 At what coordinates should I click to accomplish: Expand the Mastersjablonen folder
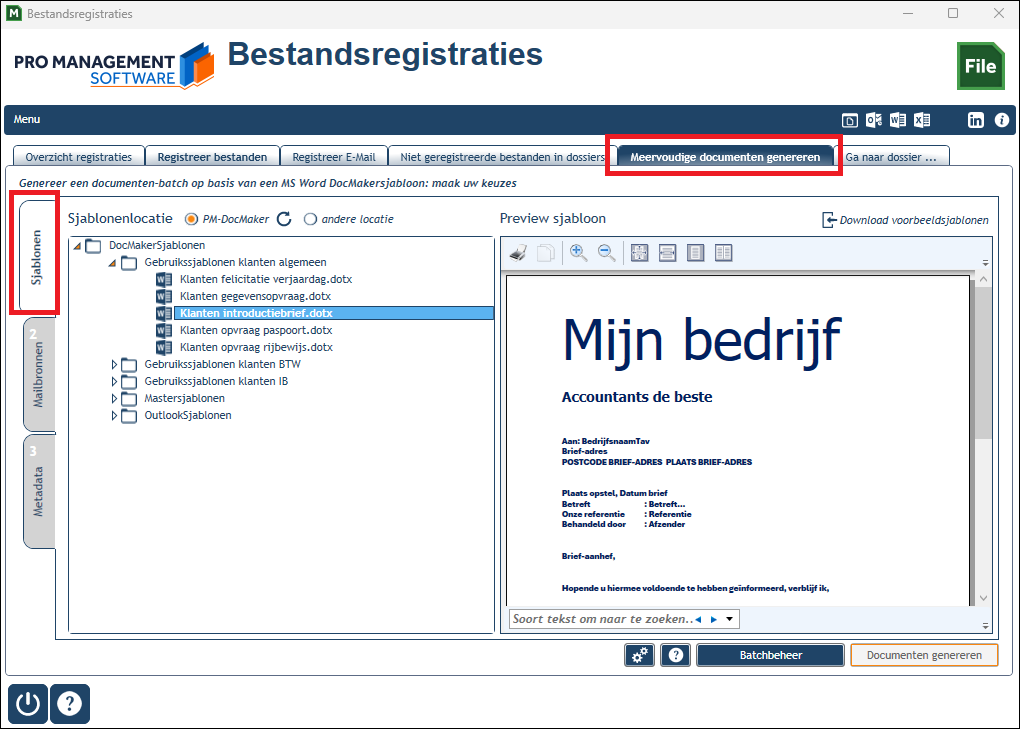pos(114,398)
